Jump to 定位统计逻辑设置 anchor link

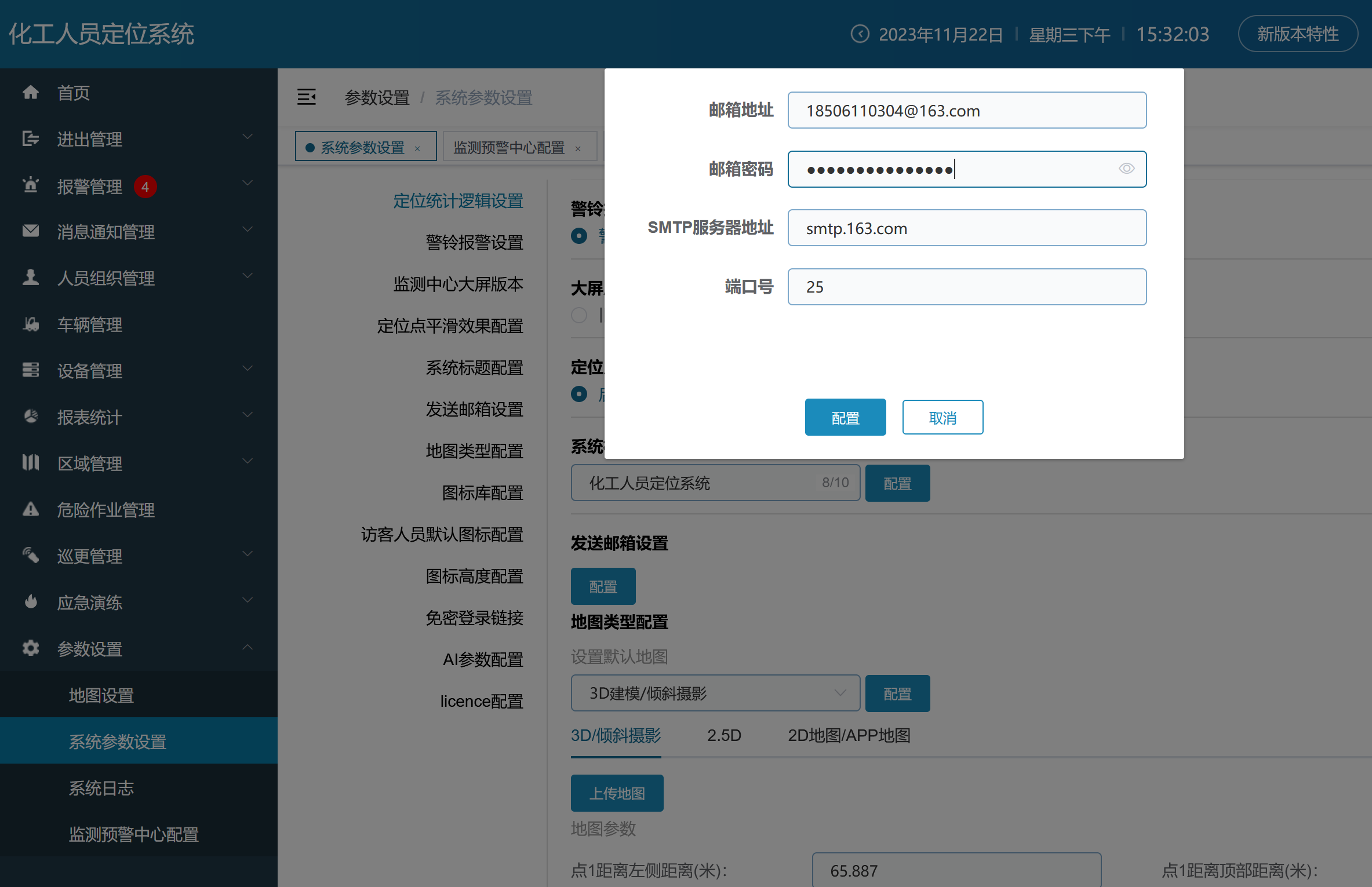[x=458, y=200]
